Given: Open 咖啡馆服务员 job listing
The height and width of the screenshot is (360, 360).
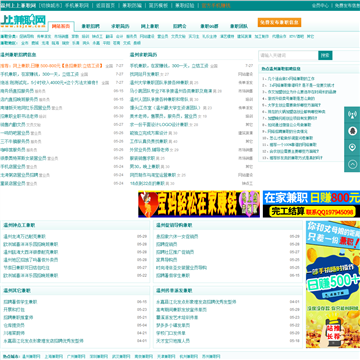Looking at the screenshot, I should [13, 150].
